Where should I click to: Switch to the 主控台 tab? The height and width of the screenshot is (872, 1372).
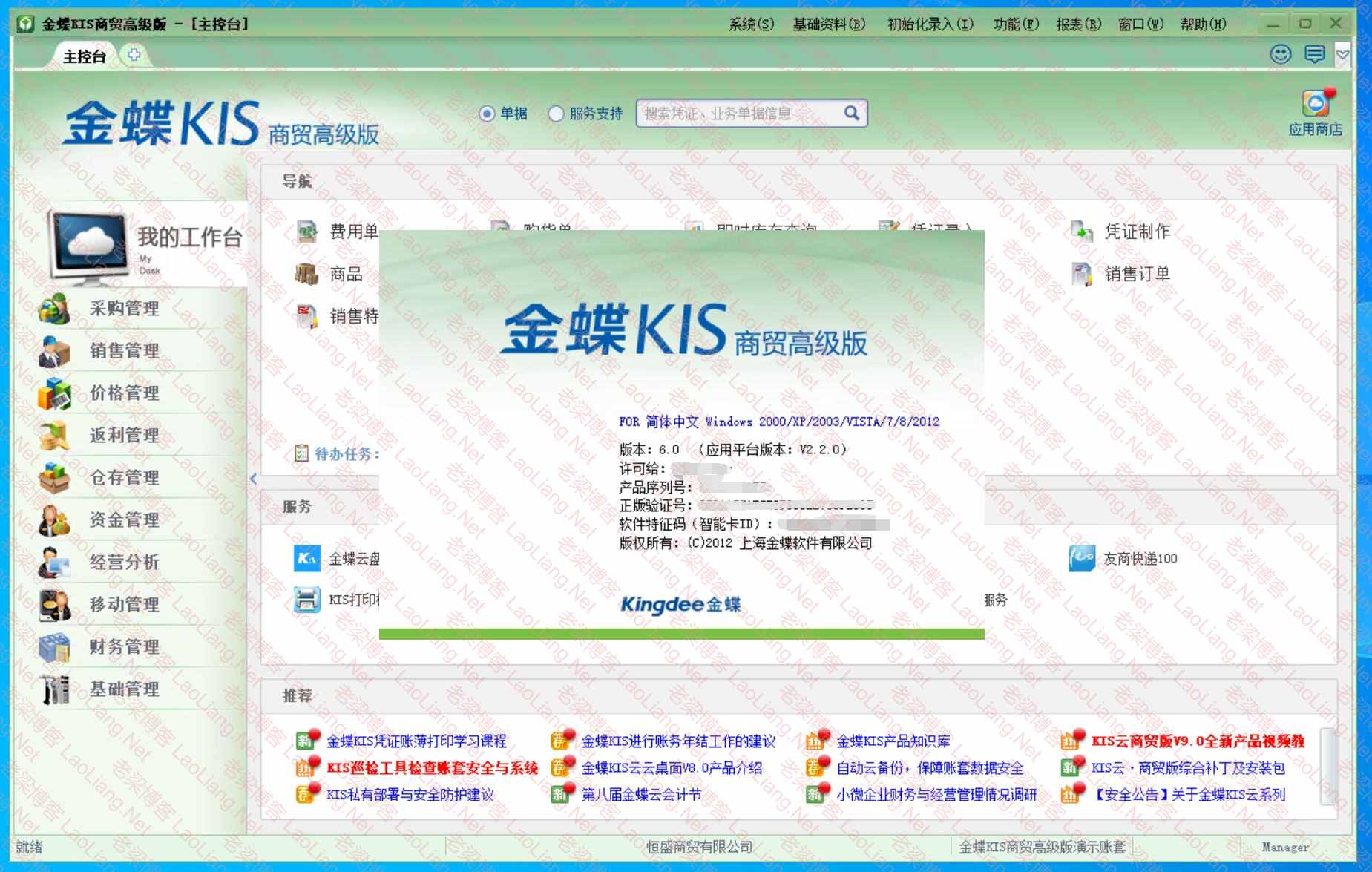(85, 56)
